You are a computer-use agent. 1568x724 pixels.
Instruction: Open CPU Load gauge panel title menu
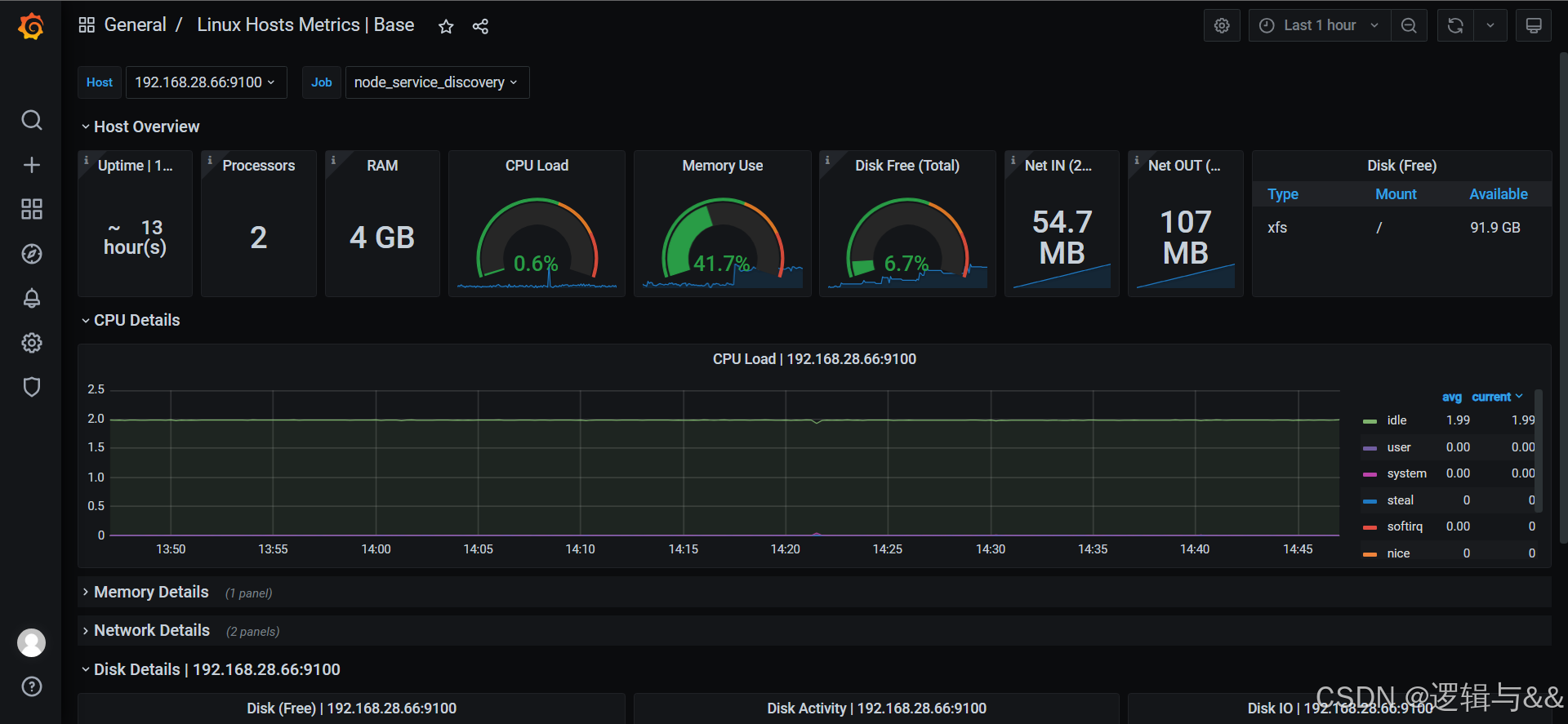(x=537, y=166)
